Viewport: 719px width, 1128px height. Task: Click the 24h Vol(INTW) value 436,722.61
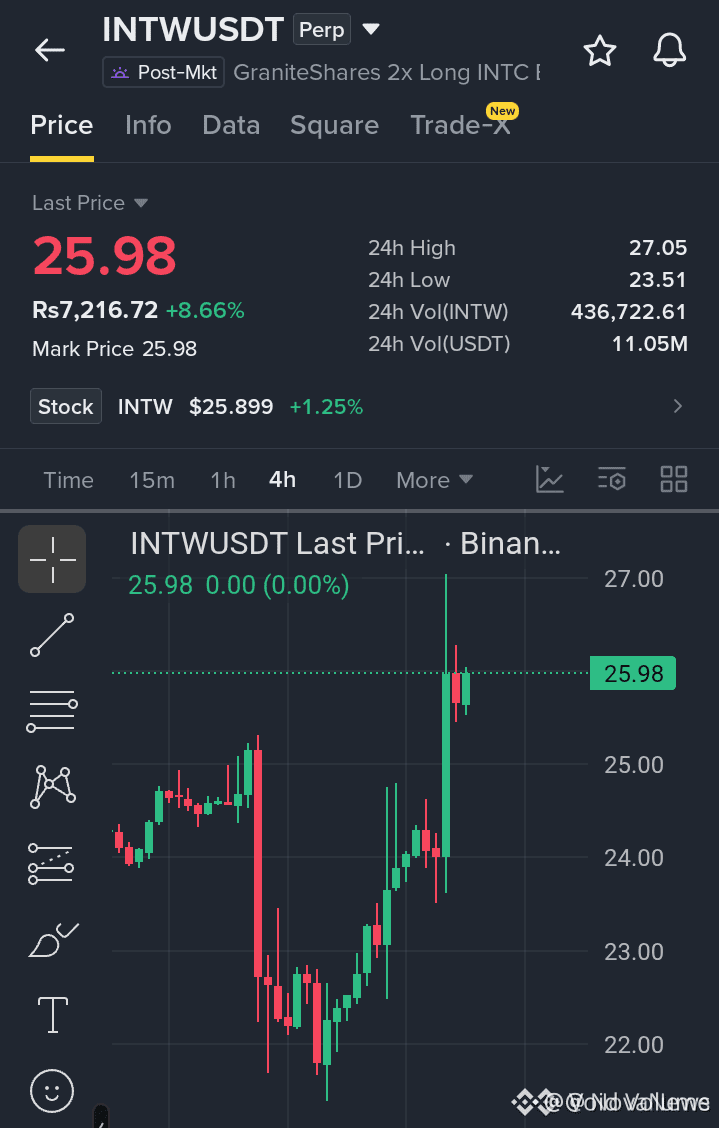pos(629,311)
